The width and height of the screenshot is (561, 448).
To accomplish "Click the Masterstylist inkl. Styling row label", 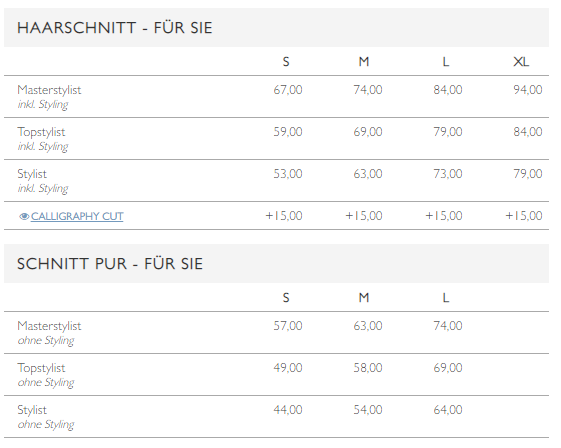I will [x=49, y=97].
